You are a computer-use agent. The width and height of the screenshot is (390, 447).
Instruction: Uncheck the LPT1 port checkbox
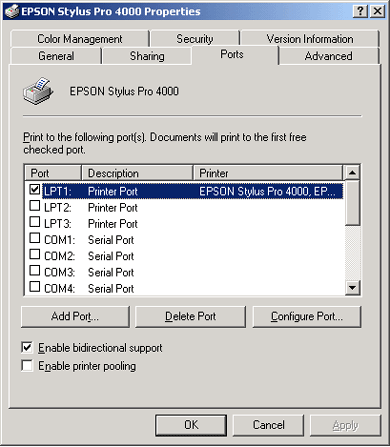tap(35, 190)
